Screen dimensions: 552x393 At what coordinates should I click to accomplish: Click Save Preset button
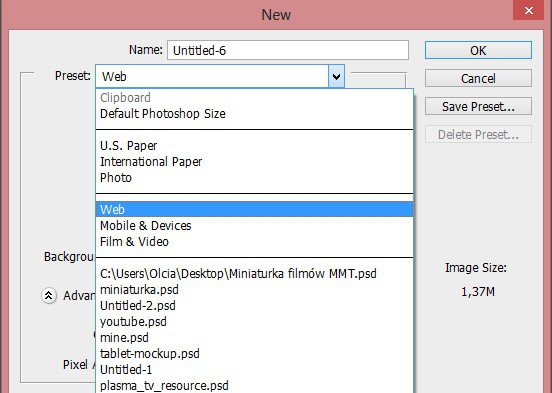[x=478, y=106]
